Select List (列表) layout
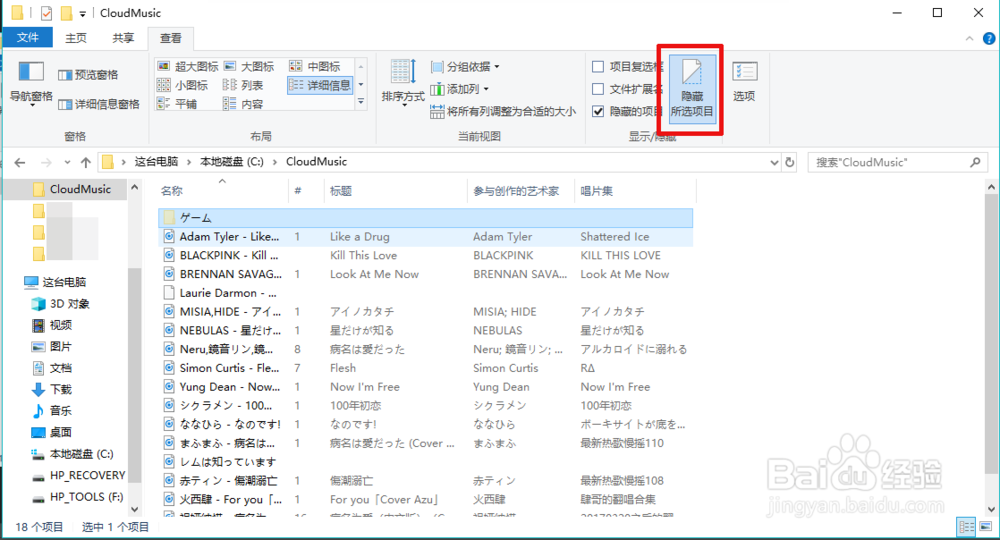This screenshot has height=540, width=1000. point(243,85)
